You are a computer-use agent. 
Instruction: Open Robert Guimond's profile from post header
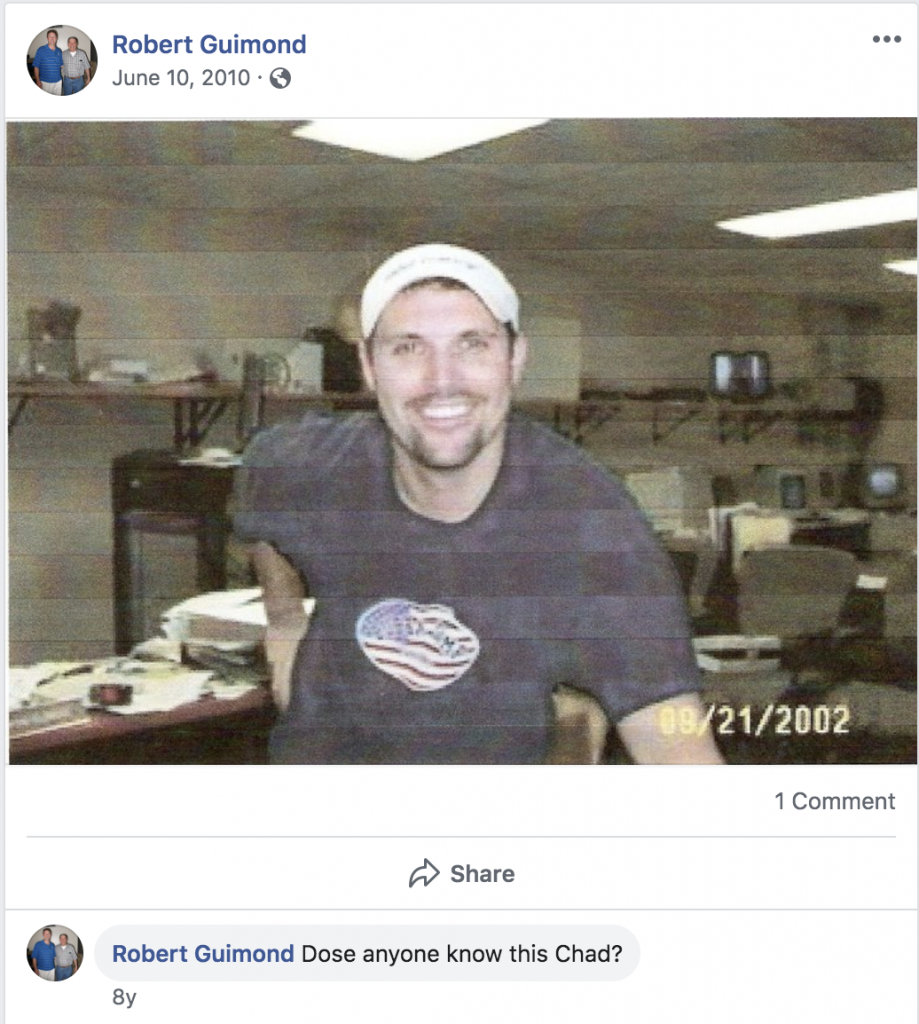209,44
